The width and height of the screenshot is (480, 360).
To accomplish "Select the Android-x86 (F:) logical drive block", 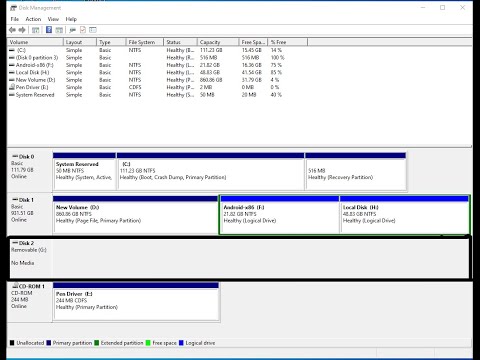I will (x=279, y=215).
